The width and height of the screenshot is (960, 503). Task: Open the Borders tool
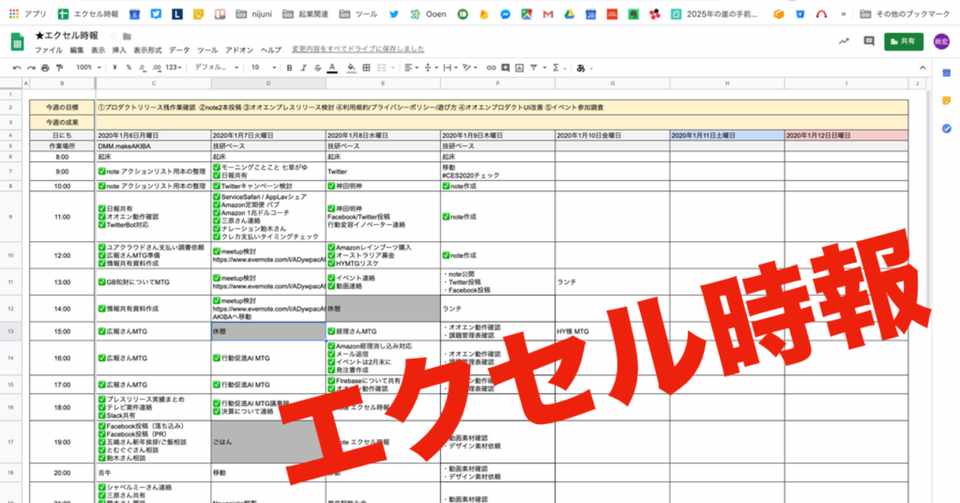pos(366,68)
